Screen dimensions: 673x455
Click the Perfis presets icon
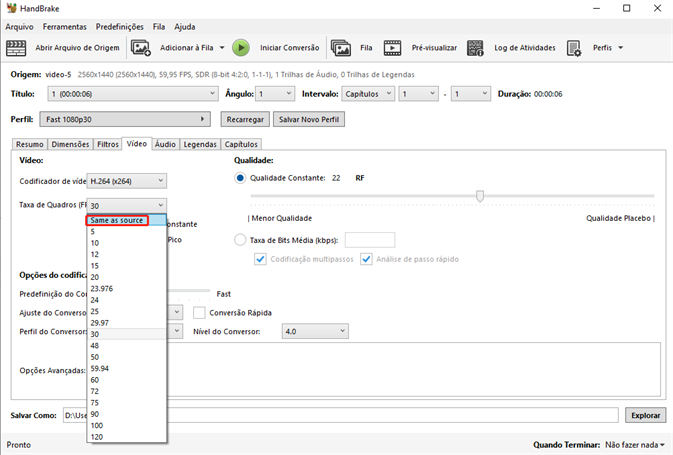pyautogui.click(x=574, y=47)
